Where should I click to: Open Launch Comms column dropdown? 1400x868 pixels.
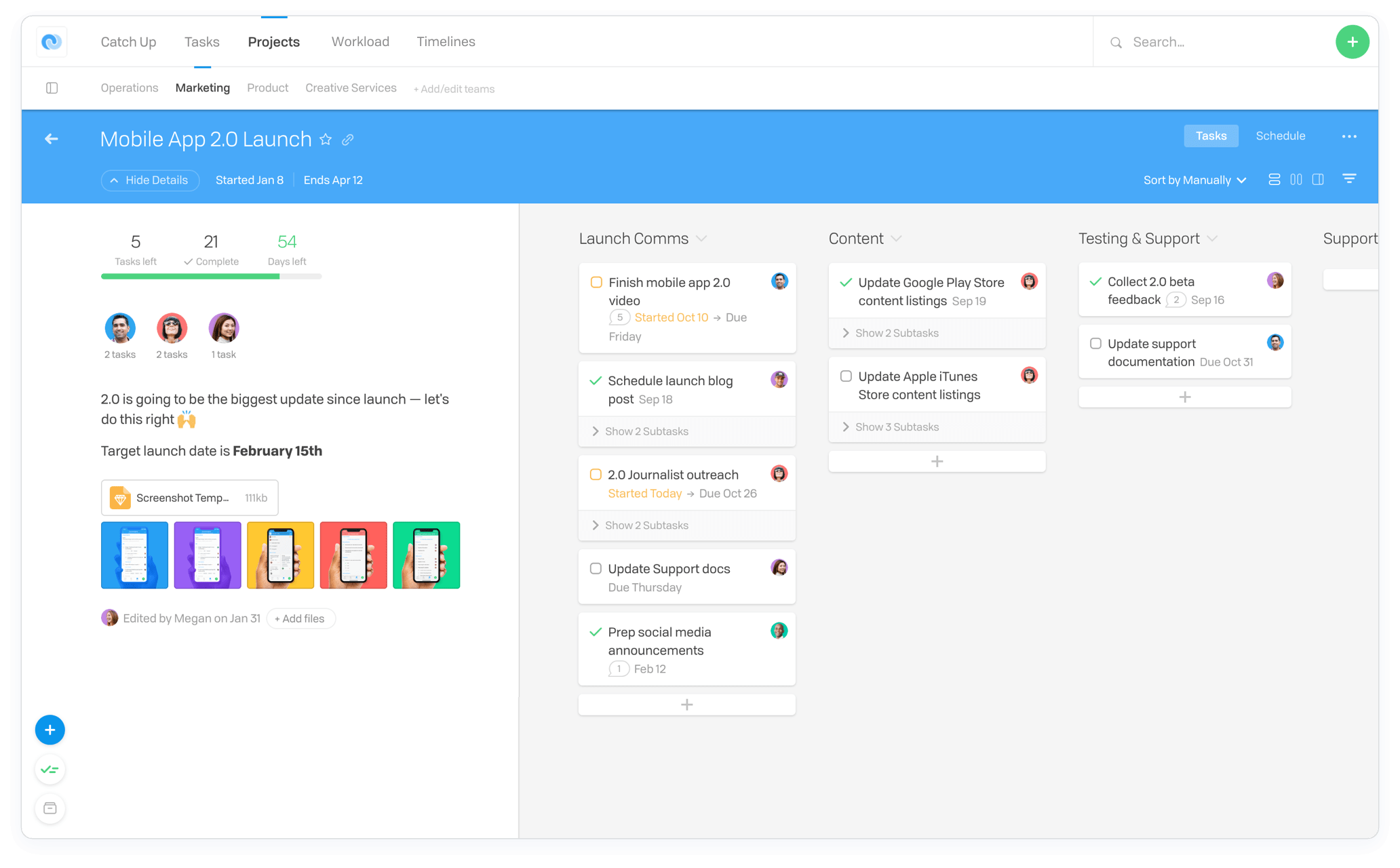pos(701,239)
